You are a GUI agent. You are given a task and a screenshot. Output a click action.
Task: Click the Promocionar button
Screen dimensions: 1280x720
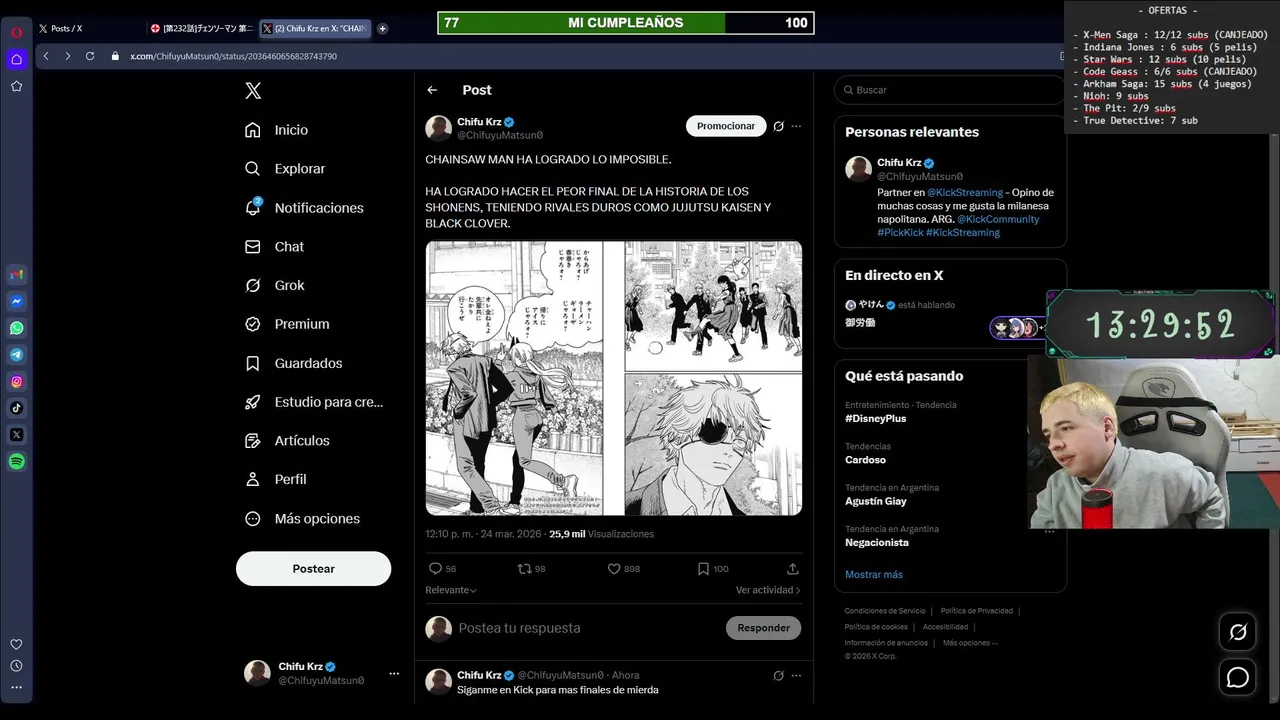[x=726, y=126]
